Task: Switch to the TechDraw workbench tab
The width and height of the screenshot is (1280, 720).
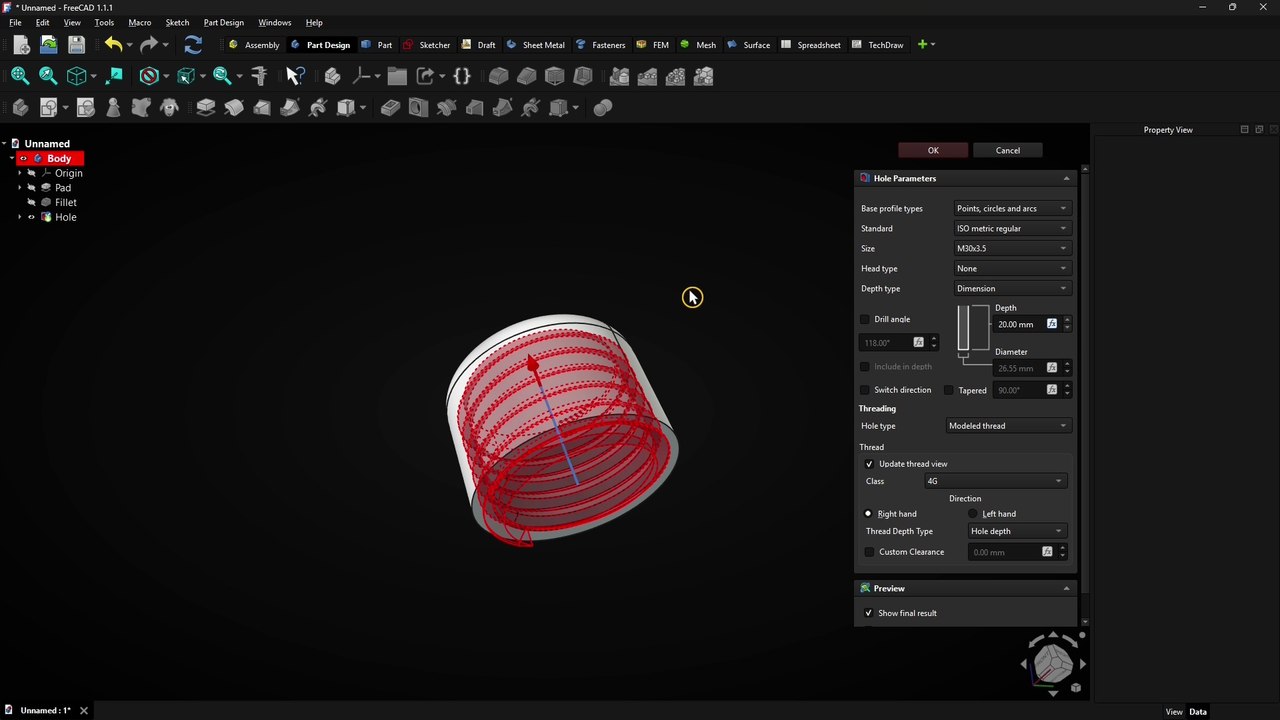Action: (878, 45)
